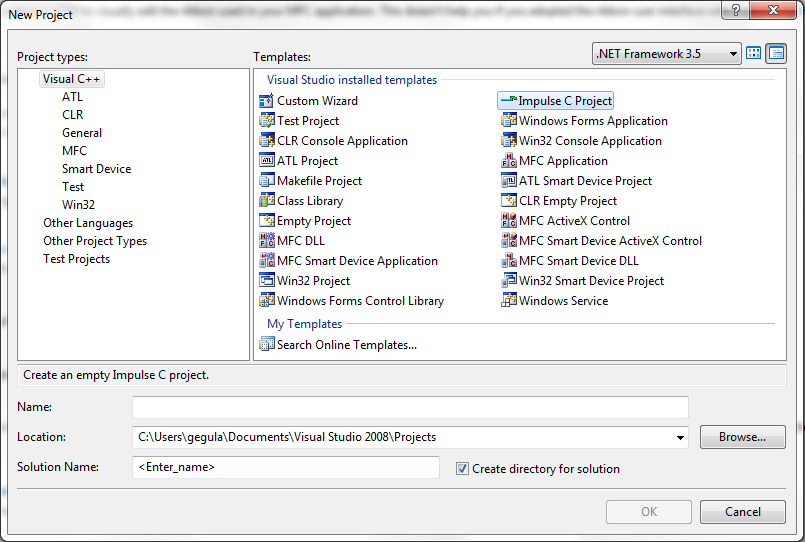Viewport: 805px width, 542px height.
Task: Select Windows Forms Control Library icon
Action: (x=266, y=301)
